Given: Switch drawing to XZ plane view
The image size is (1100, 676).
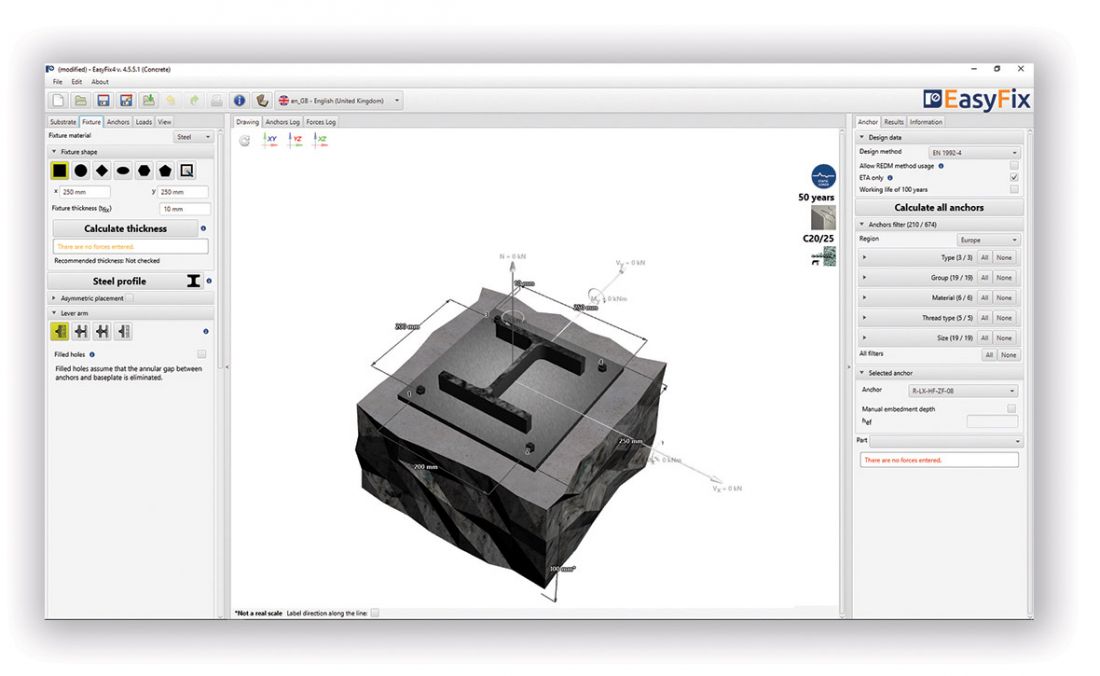Looking at the screenshot, I should coord(320,140).
